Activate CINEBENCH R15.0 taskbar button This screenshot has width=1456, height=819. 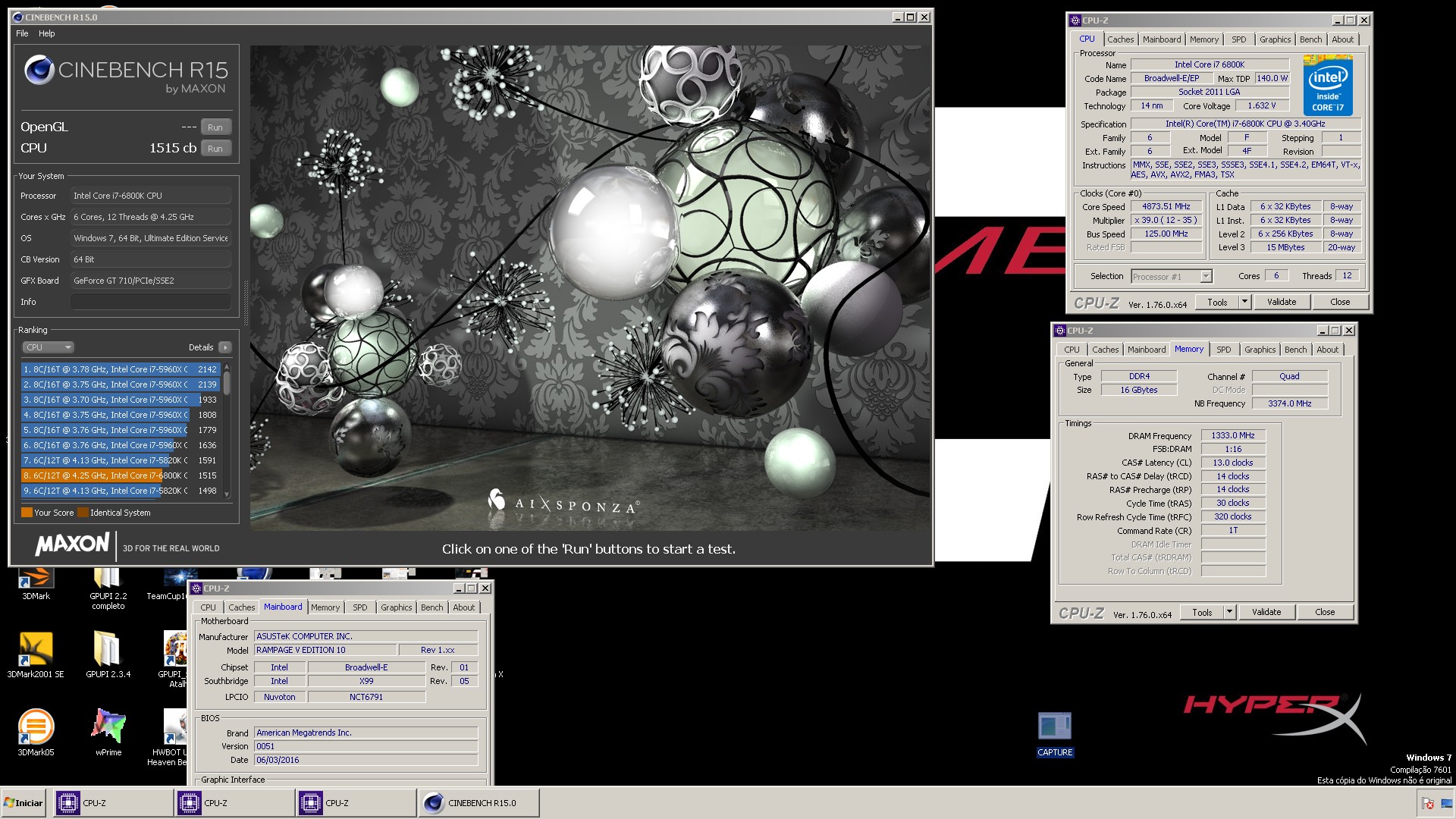pos(479,803)
